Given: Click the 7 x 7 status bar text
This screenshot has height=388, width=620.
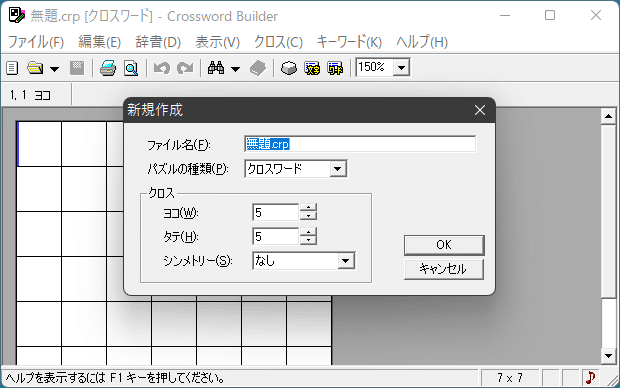Looking at the screenshot, I should click(x=510, y=378).
